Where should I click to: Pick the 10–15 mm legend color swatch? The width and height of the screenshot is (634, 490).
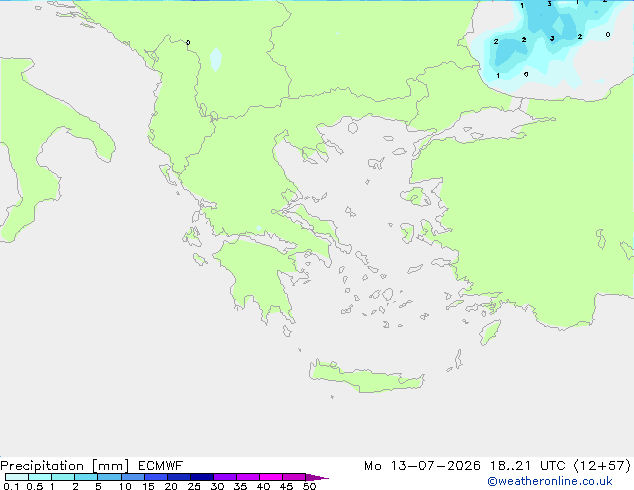click(132, 477)
